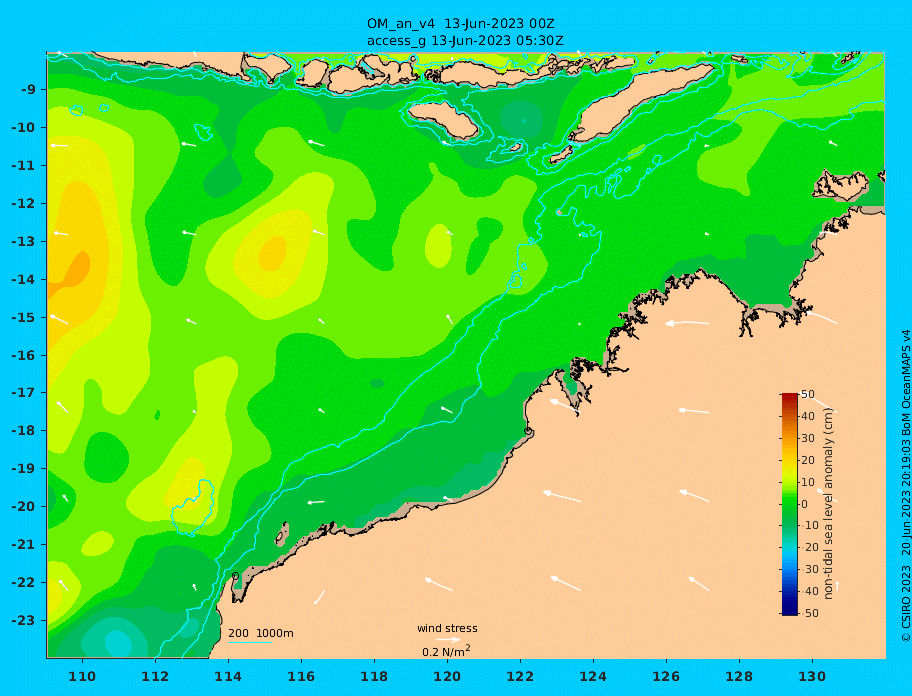
Task: Click the longitude axis label "118"
Action: tap(374, 676)
